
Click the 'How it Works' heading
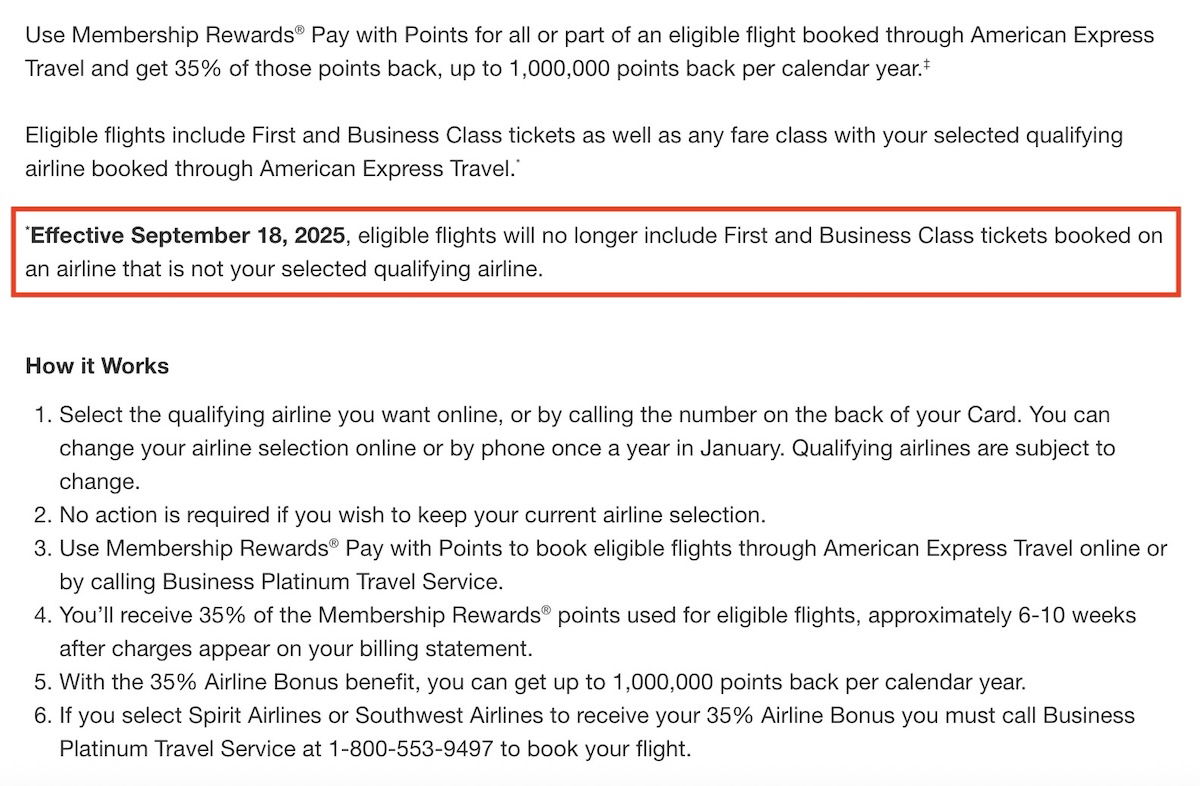(97, 366)
